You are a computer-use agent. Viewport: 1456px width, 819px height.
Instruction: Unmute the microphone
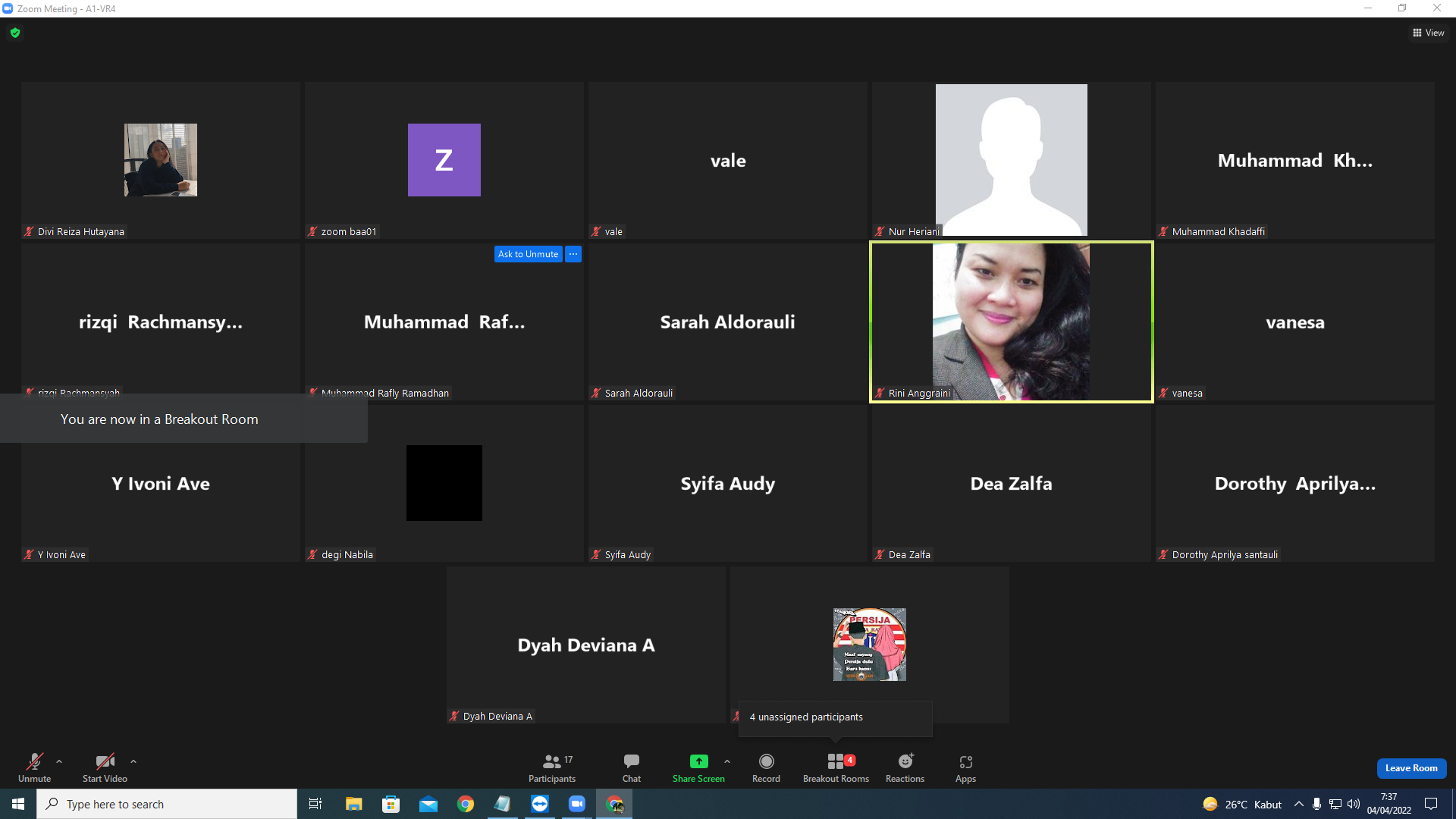(x=34, y=767)
